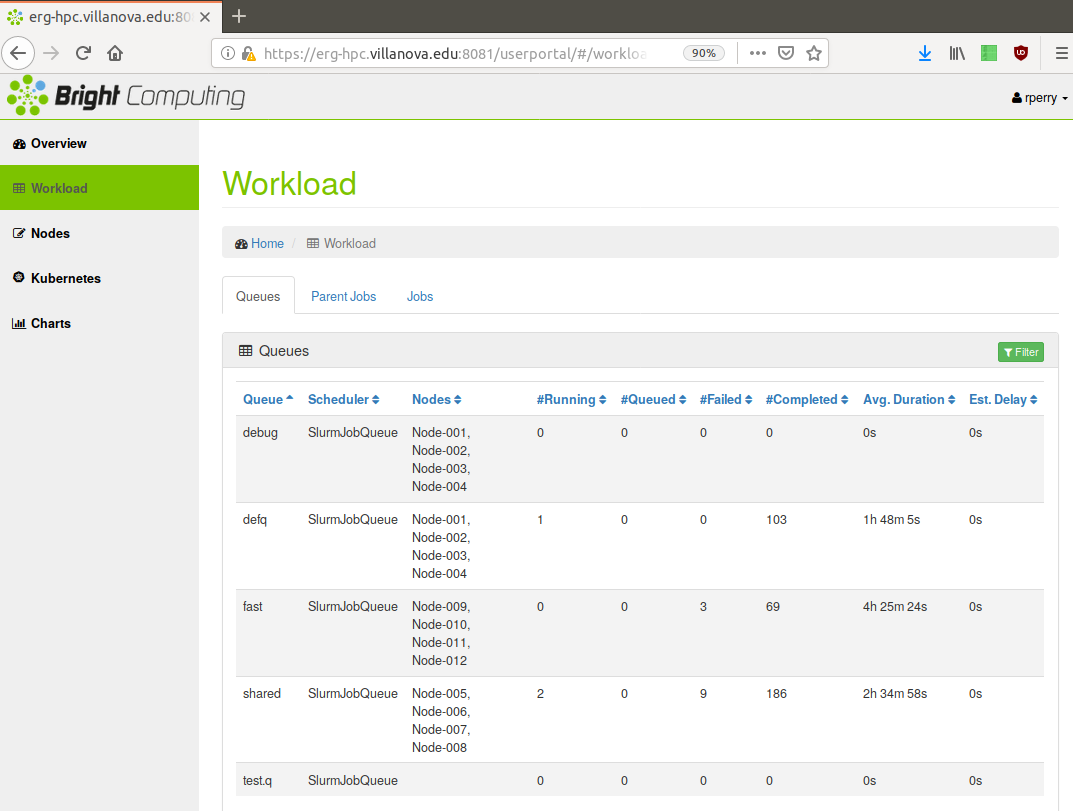This screenshot has height=811, width=1073.
Task: Open the uBlock Origin shield icon
Action: click(1021, 53)
